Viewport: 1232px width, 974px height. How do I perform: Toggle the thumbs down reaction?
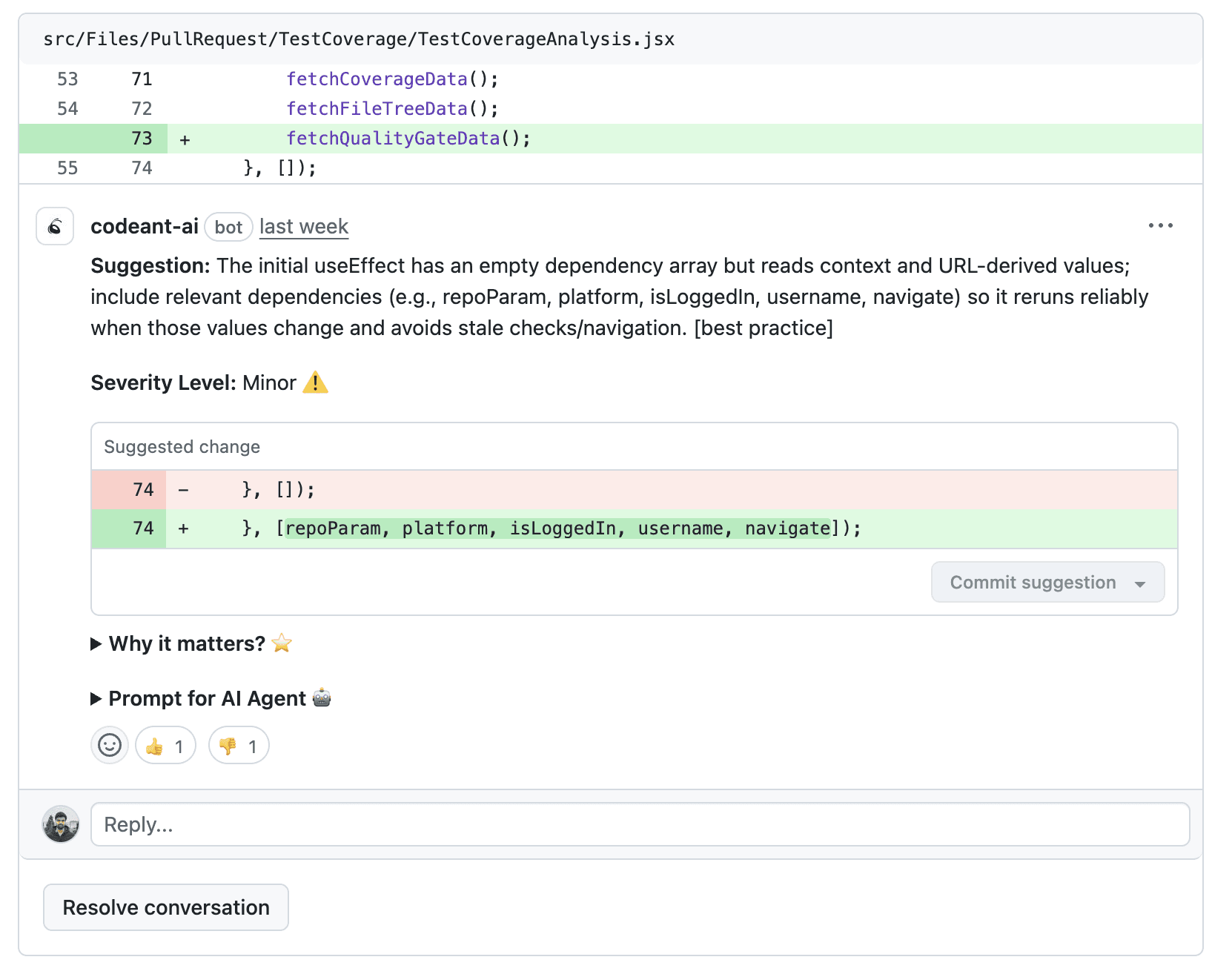point(239,745)
